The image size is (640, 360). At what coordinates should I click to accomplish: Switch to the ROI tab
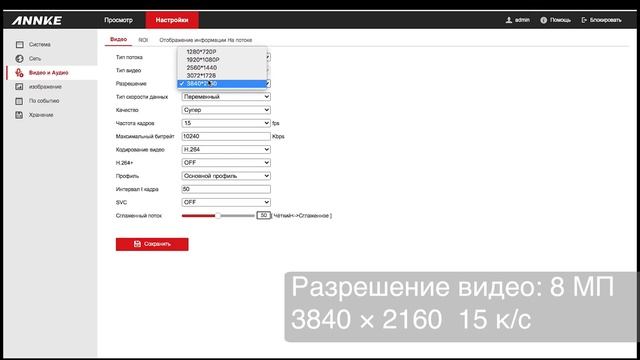point(143,40)
